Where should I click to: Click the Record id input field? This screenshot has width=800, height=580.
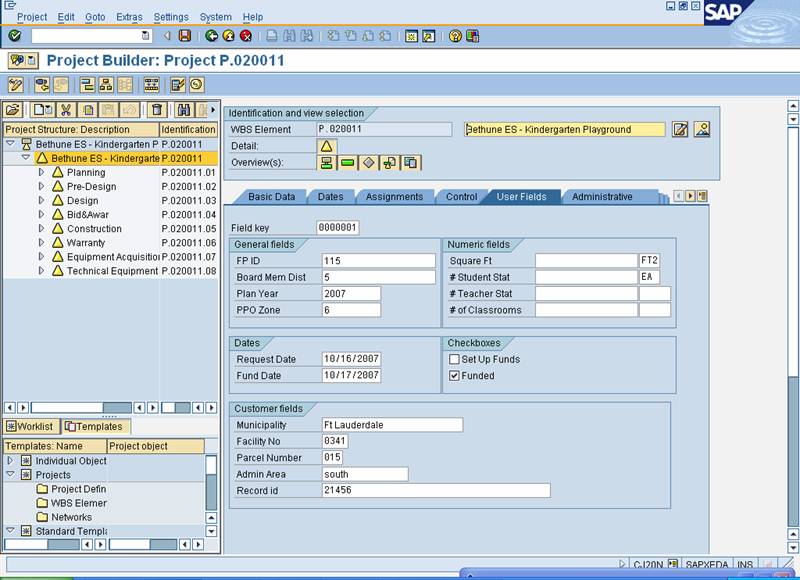[436, 490]
